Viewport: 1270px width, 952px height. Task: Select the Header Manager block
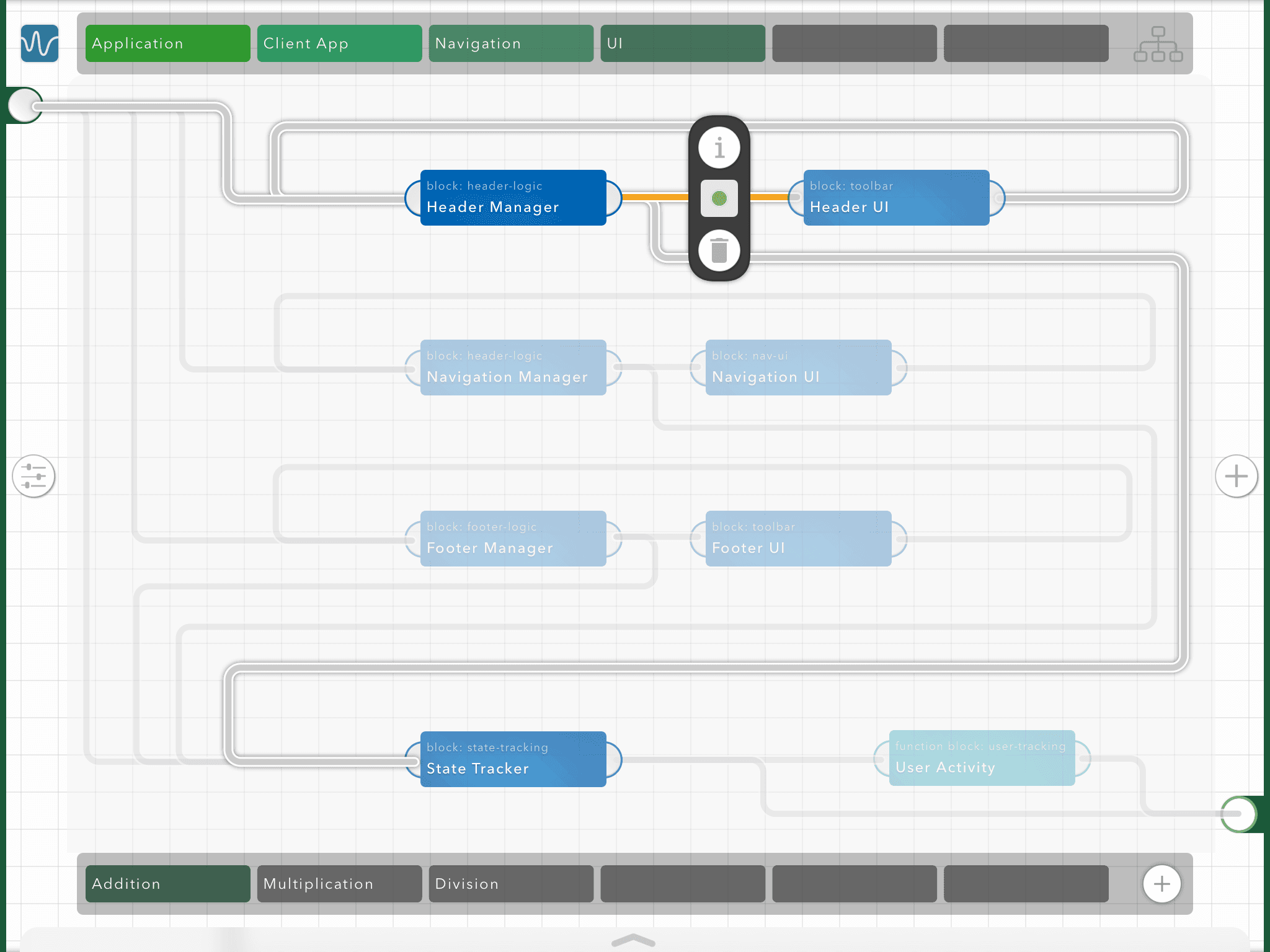pyautogui.click(x=513, y=198)
